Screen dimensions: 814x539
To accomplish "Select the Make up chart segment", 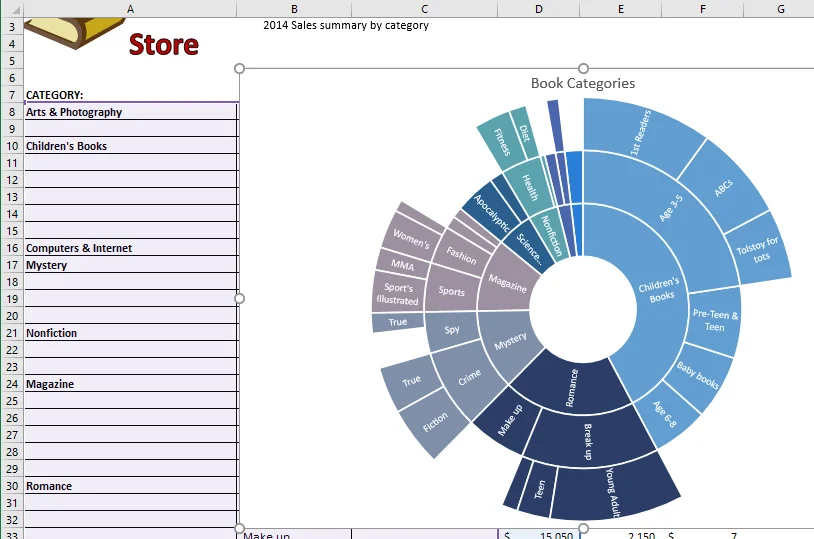I will click(x=510, y=420).
